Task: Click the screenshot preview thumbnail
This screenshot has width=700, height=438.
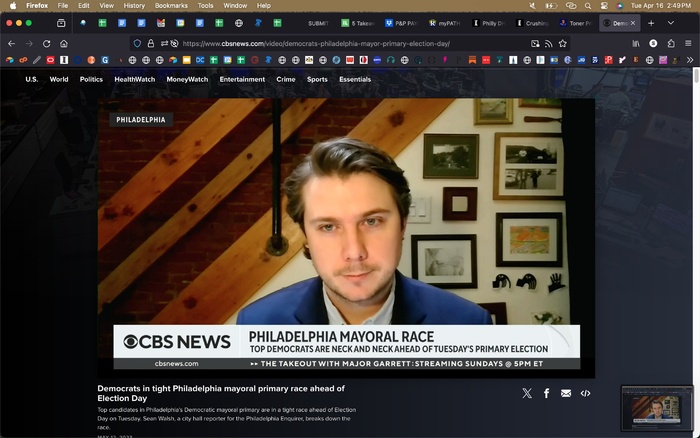Action: (657, 409)
